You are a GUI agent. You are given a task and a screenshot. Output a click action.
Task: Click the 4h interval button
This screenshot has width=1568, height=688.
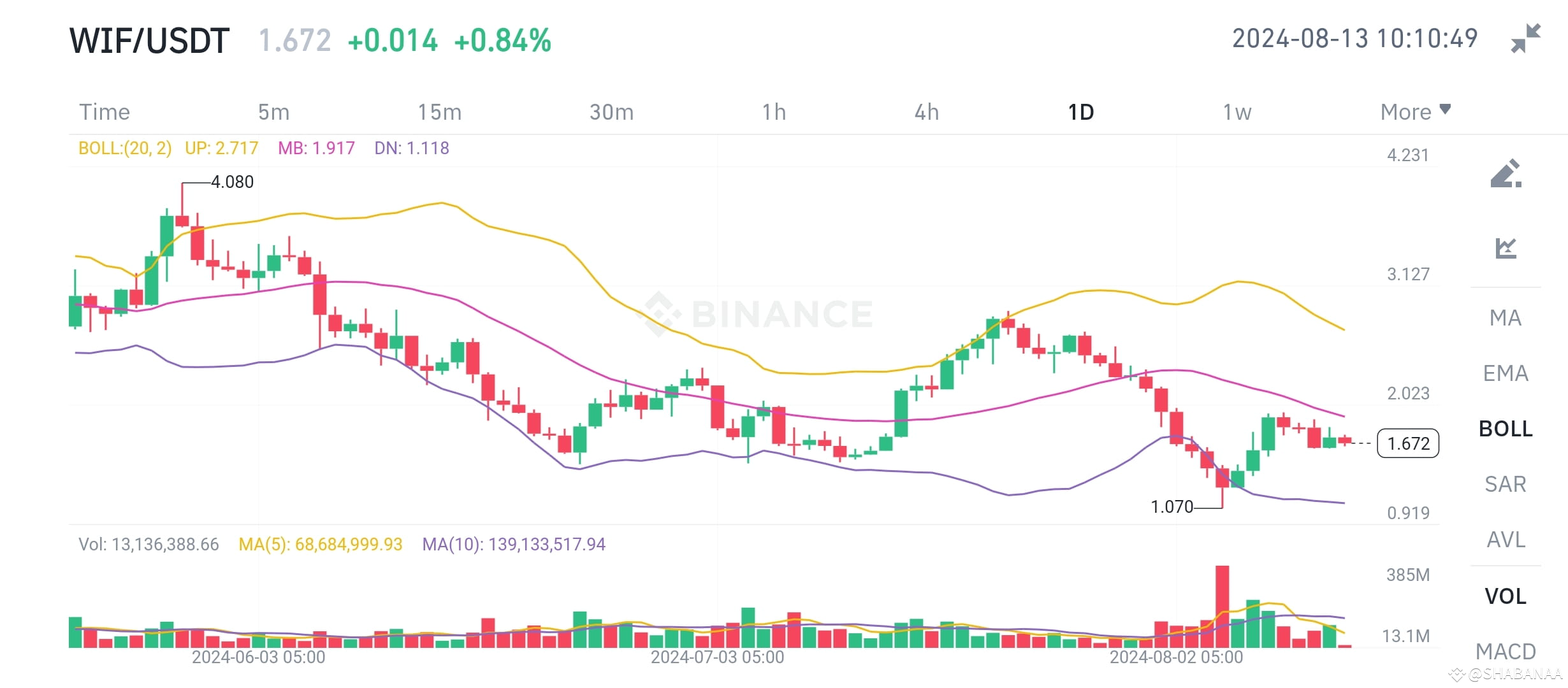[x=926, y=111]
